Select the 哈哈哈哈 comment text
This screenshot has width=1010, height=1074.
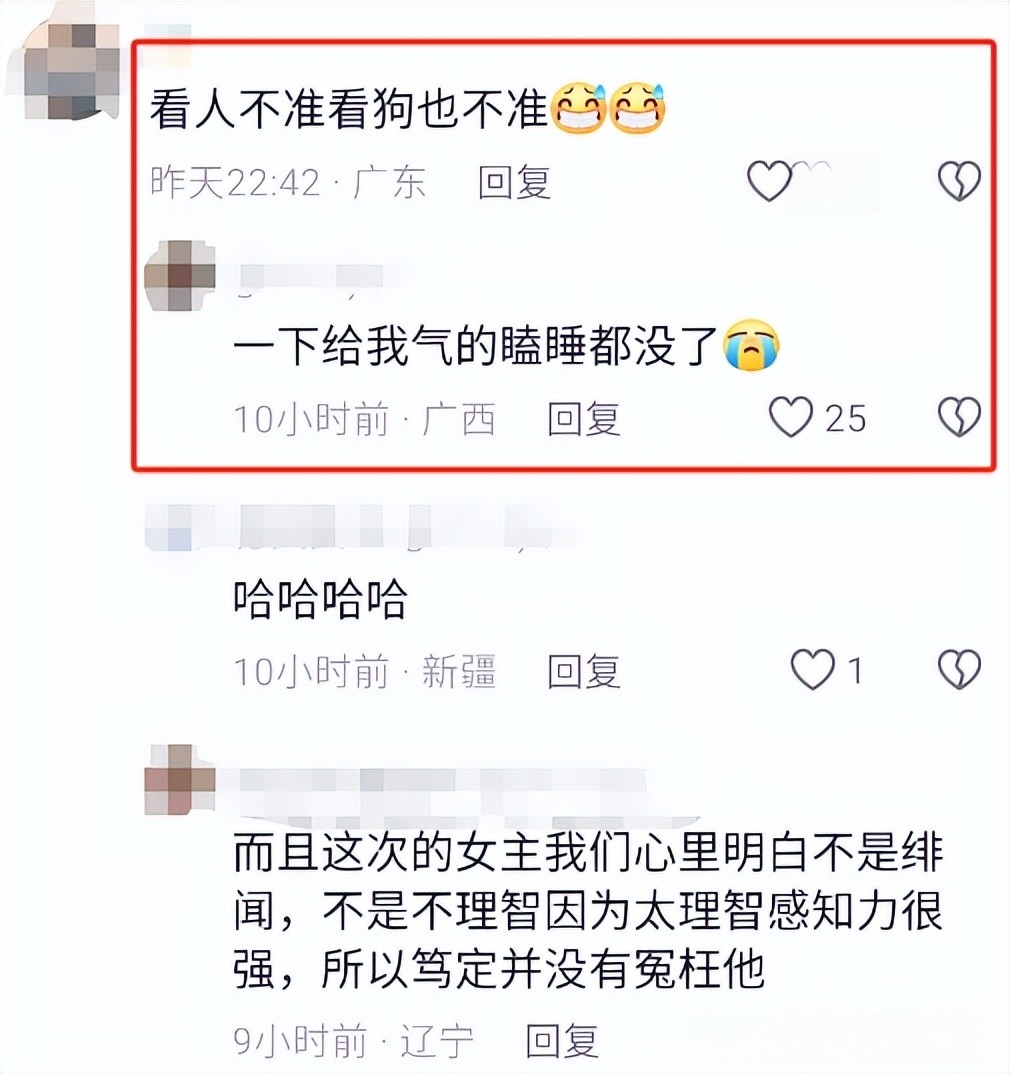pos(320,598)
